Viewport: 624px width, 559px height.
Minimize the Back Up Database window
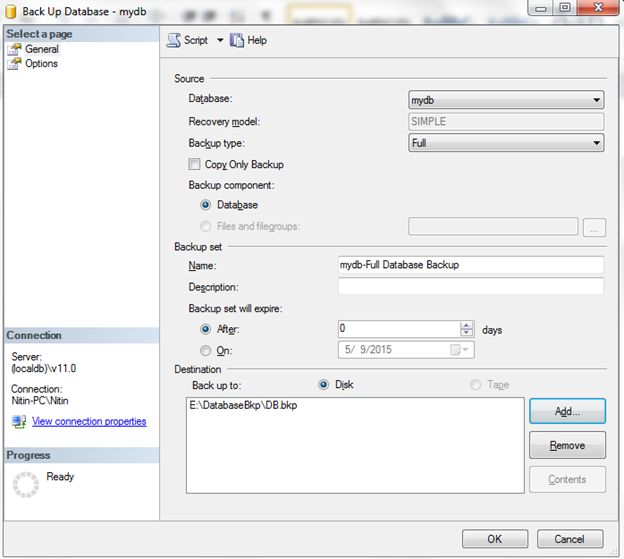(x=540, y=8)
